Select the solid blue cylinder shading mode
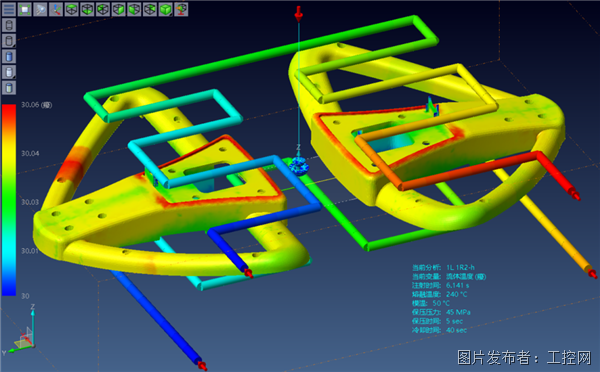 pos(9,56)
